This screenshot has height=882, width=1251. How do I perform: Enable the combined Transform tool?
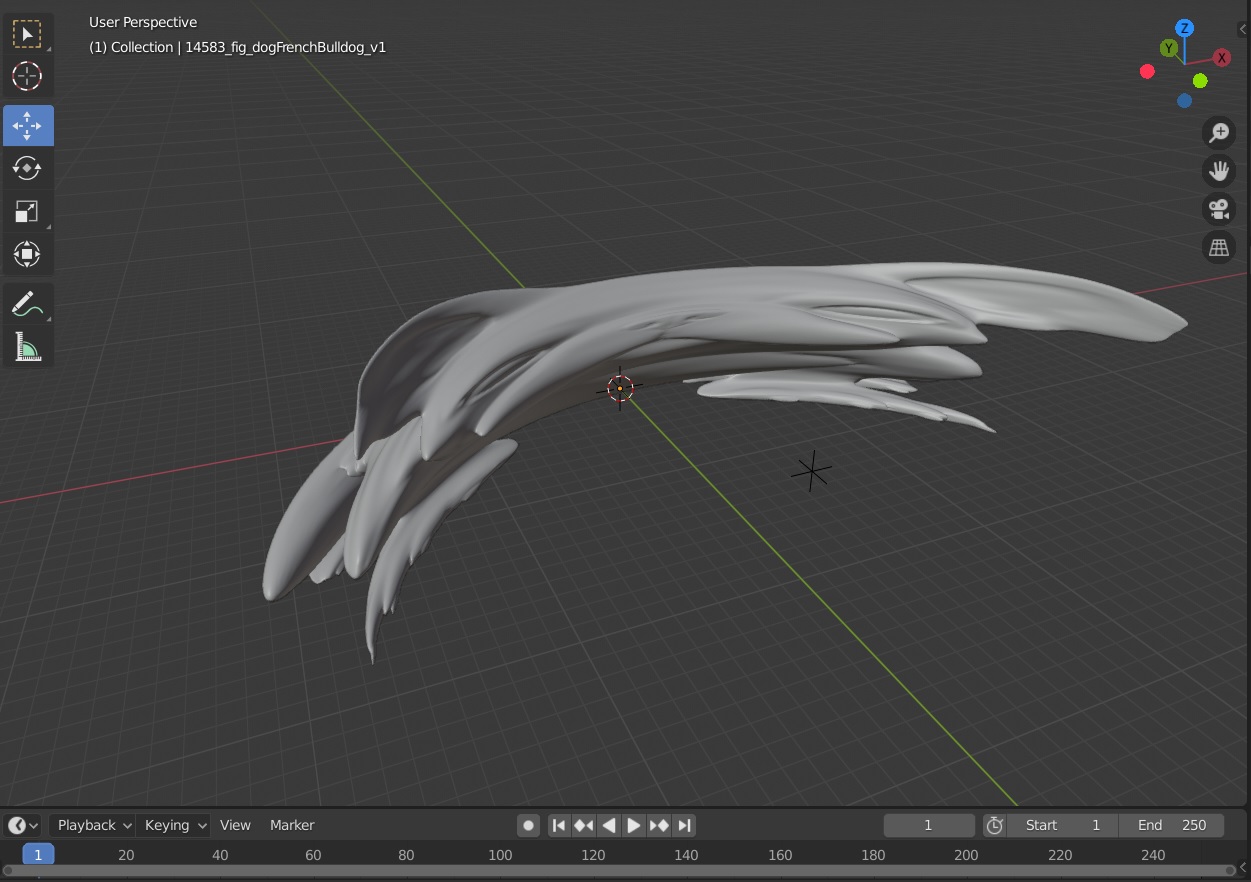(x=27, y=253)
